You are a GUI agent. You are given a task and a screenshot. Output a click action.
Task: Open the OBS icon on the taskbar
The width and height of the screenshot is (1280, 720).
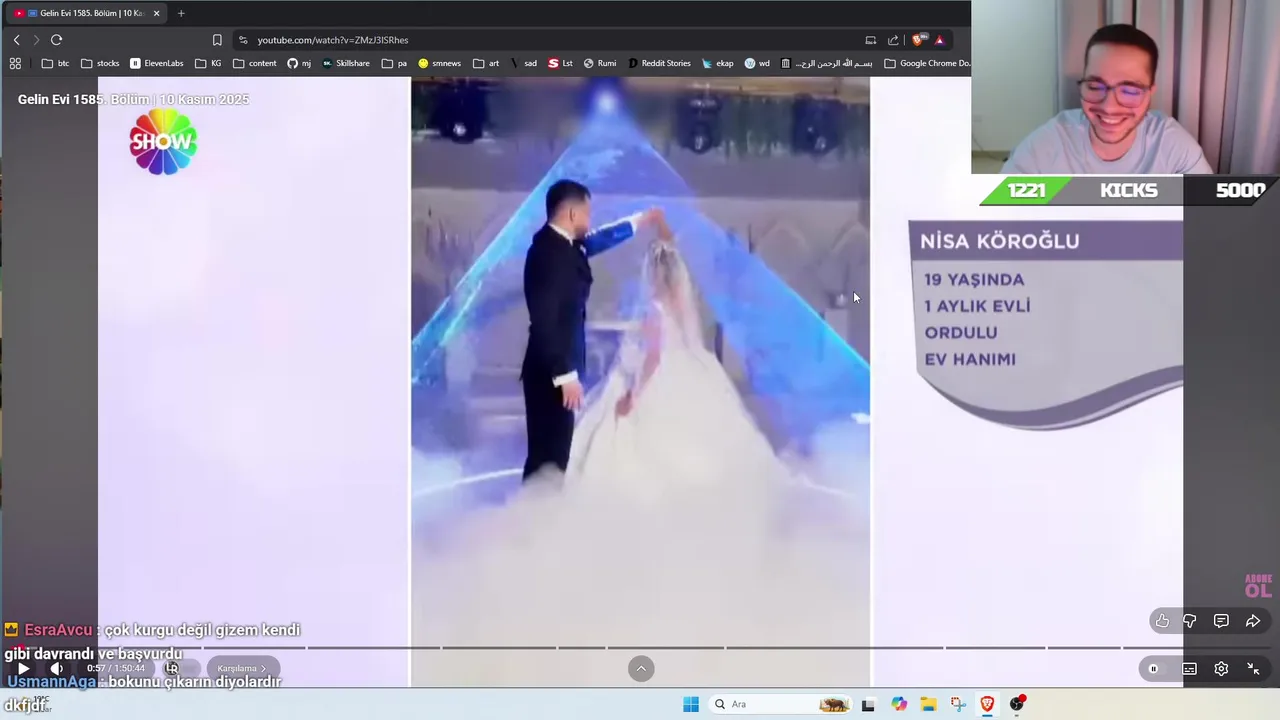pos(1017,704)
